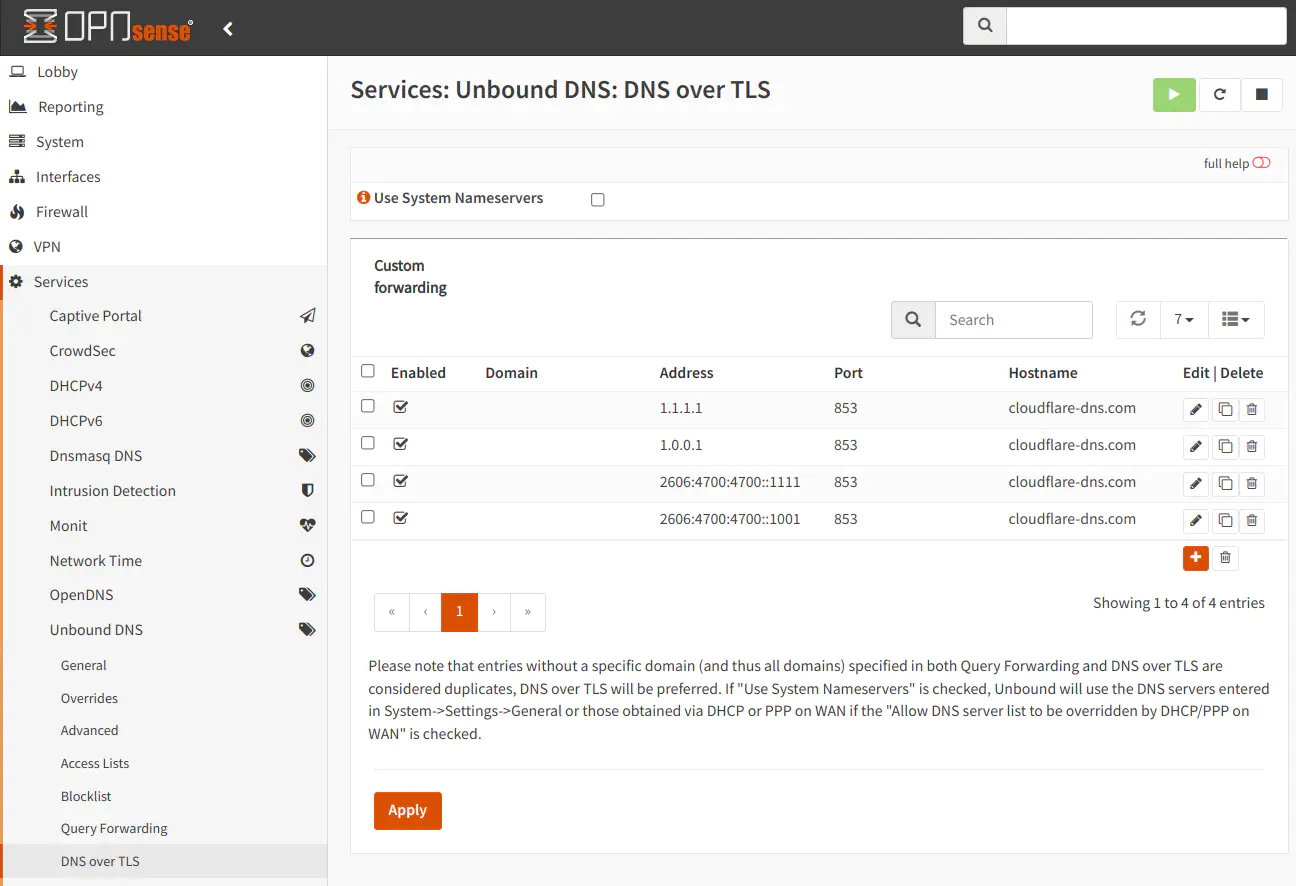Select the row checkbox for 2606:4700:4700::1001
Viewport: 1296px width, 886px height.
(368, 517)
